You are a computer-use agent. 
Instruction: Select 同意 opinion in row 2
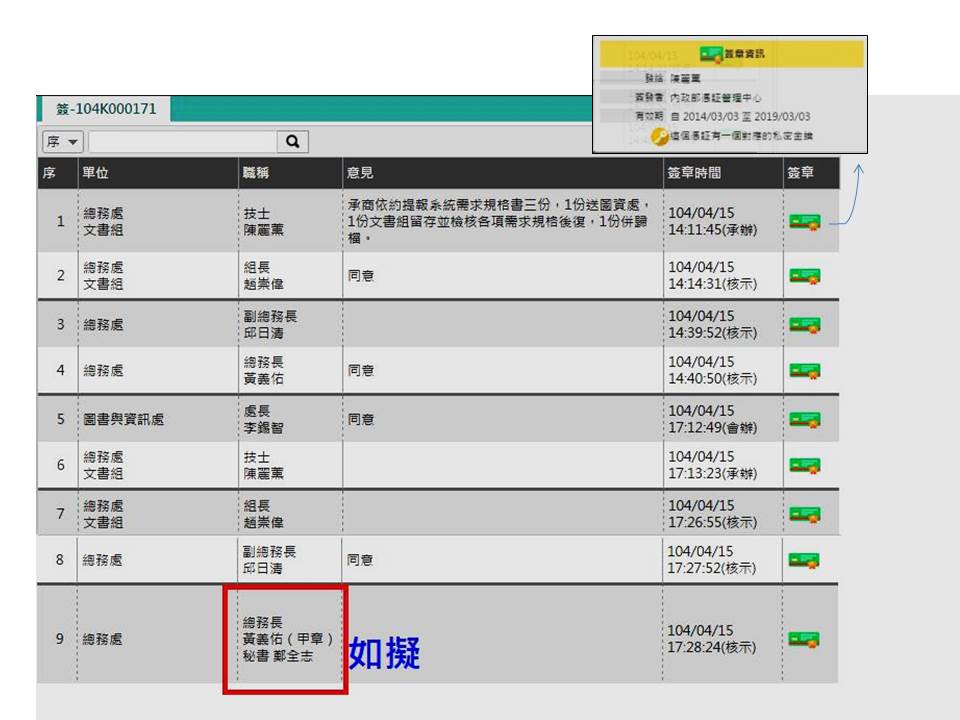(x=361, y=276)
